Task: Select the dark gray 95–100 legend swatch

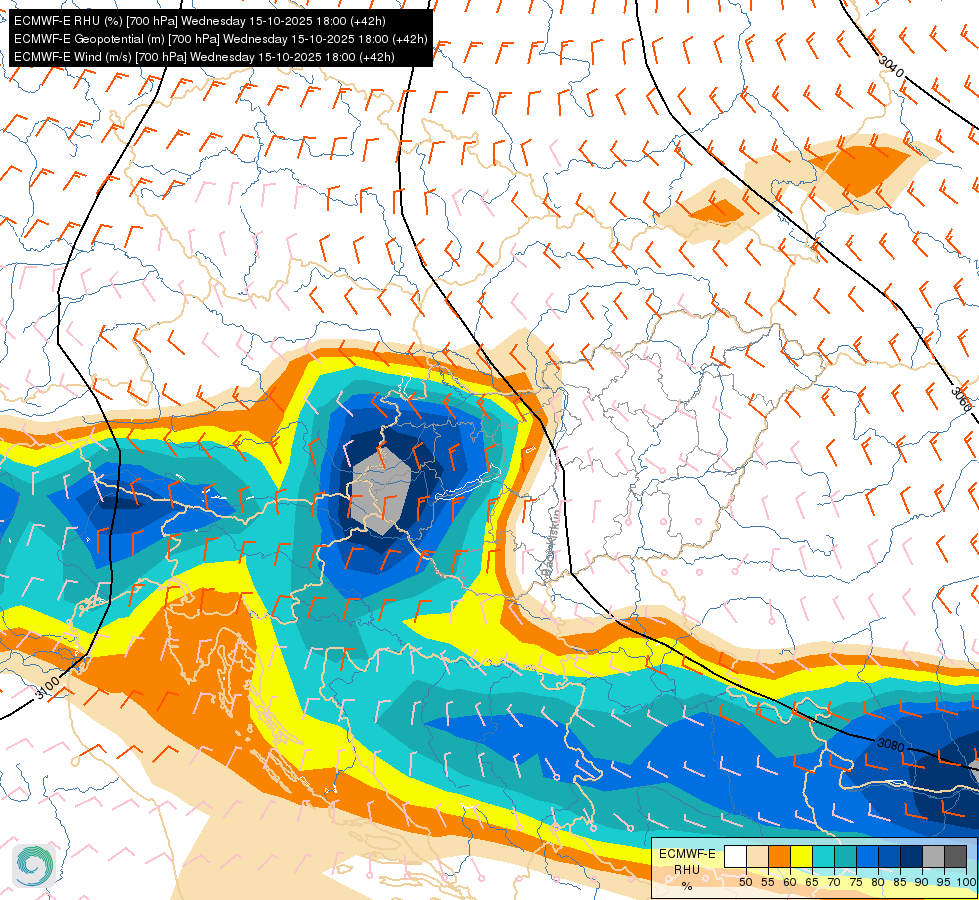Action: click(955, 856)
